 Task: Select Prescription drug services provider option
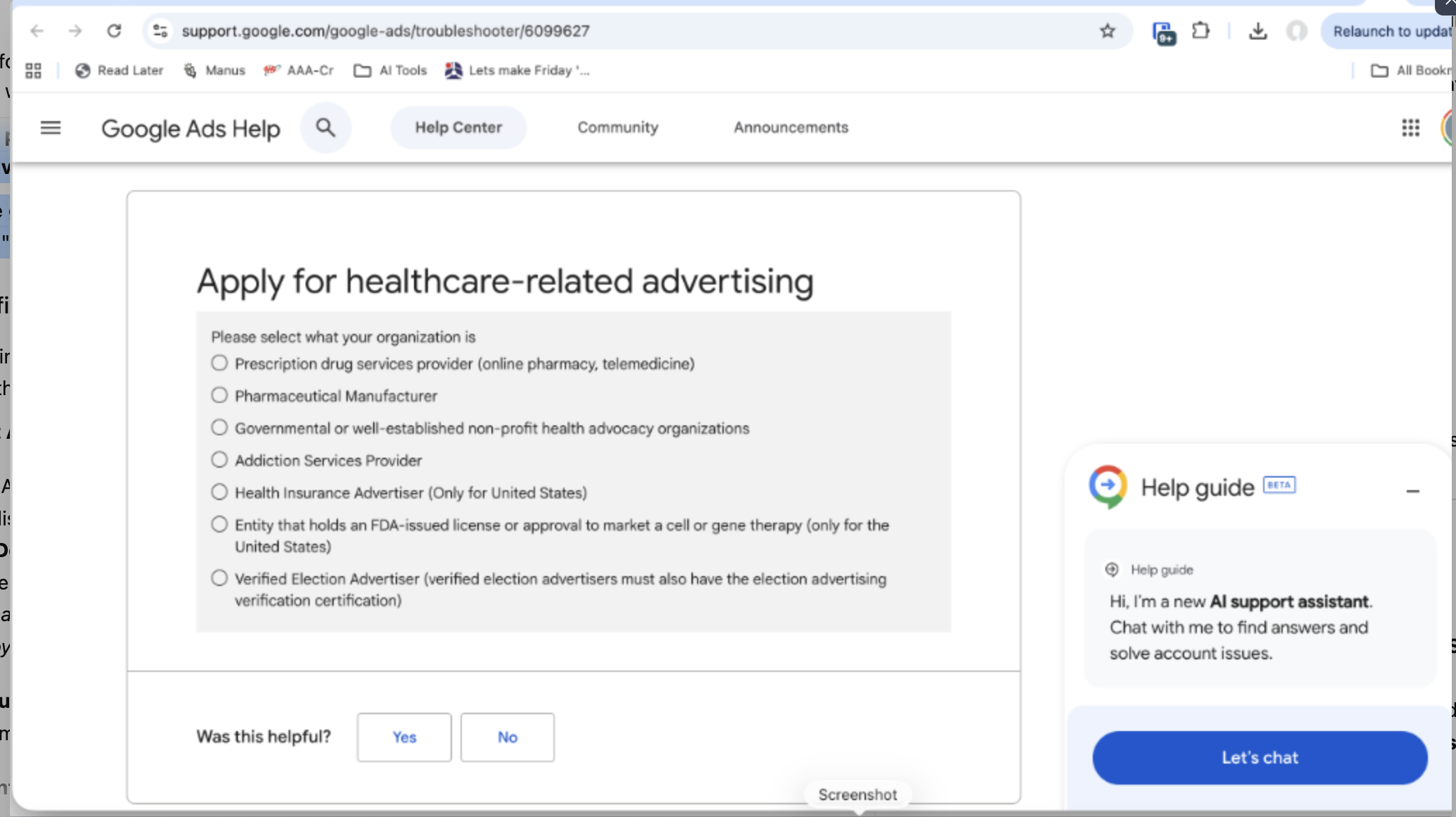pyautogui.click(x=220, y=363)
